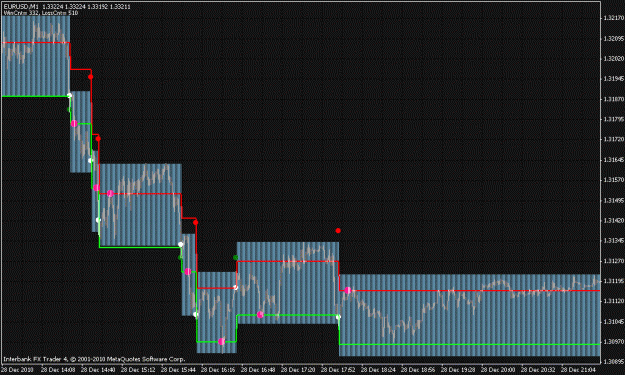Click the 28 Dec 21:04 time label

[578, 370]
